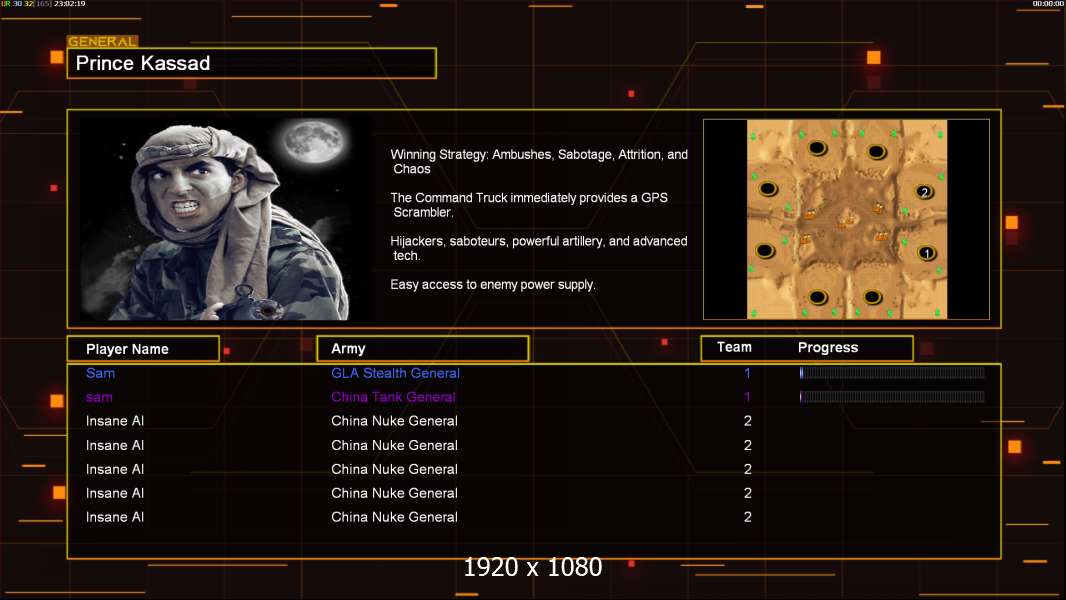Screen dimensions: 1066x600
Task: Click the GLA Stealth General army entry
Action: click(x=395, y=373)
